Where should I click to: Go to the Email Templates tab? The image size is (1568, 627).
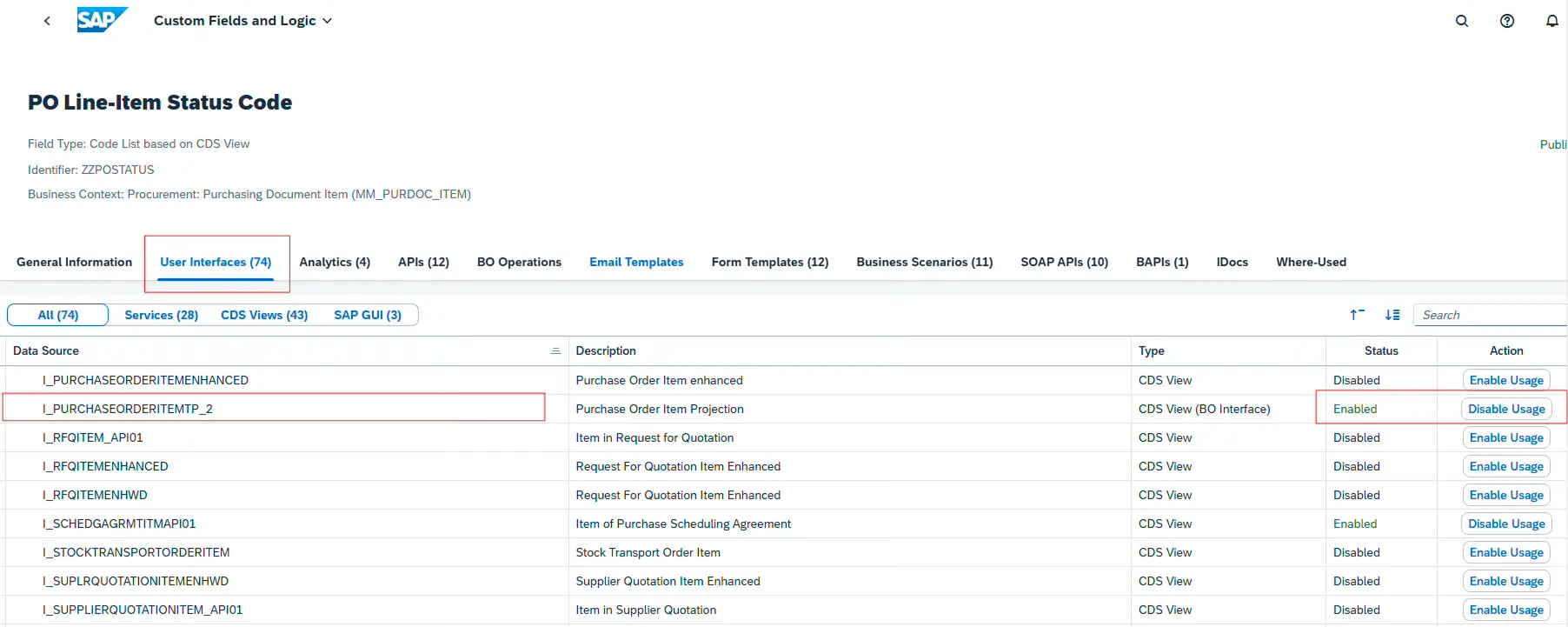coord(636,262)
